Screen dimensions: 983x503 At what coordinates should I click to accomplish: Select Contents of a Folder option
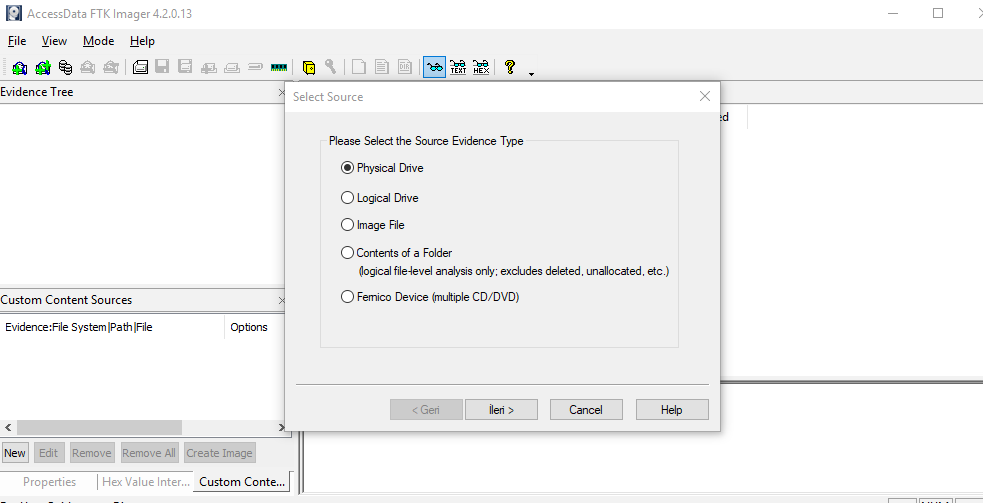click(x=347, y=253)
